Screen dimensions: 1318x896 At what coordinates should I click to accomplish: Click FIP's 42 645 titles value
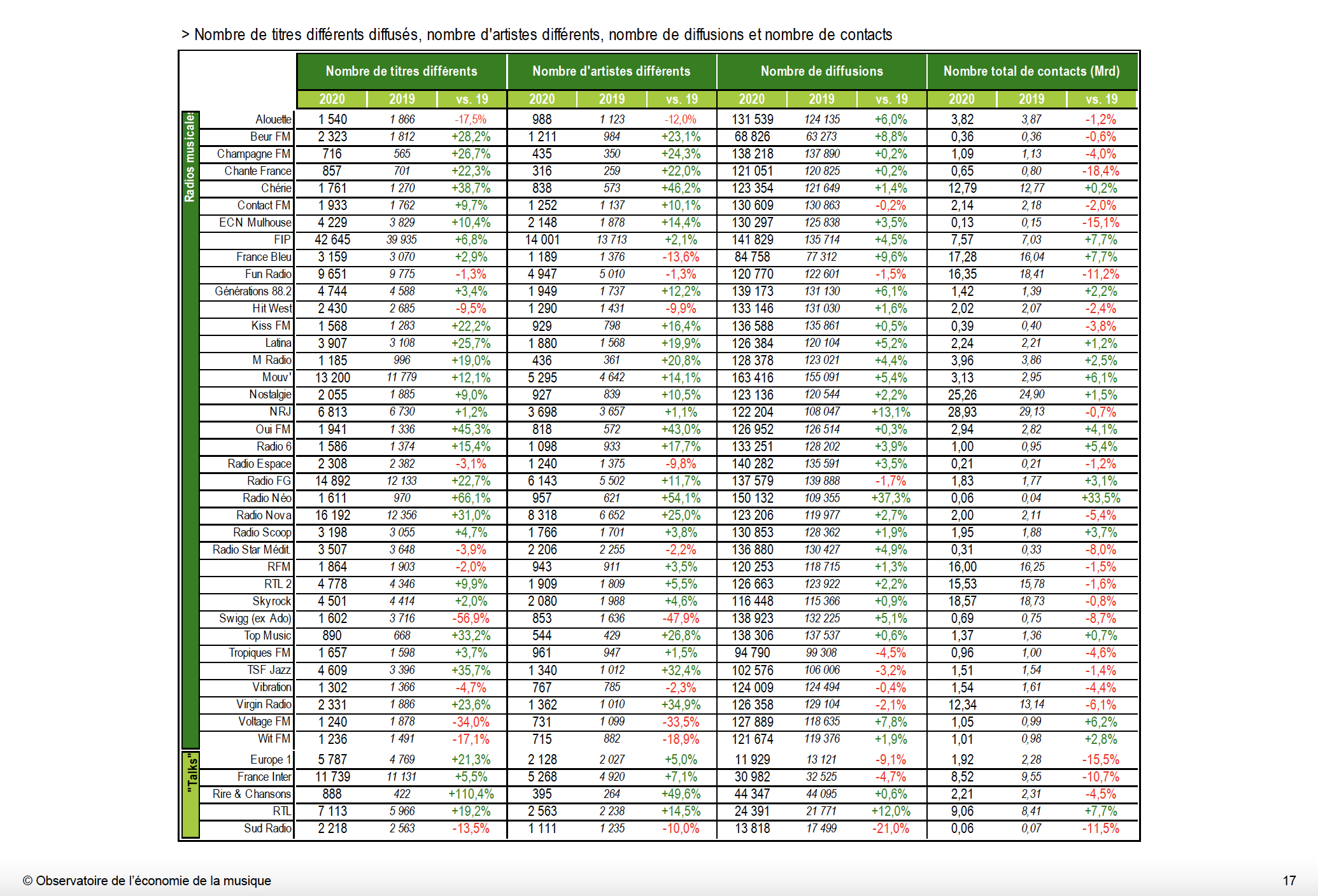332,240
